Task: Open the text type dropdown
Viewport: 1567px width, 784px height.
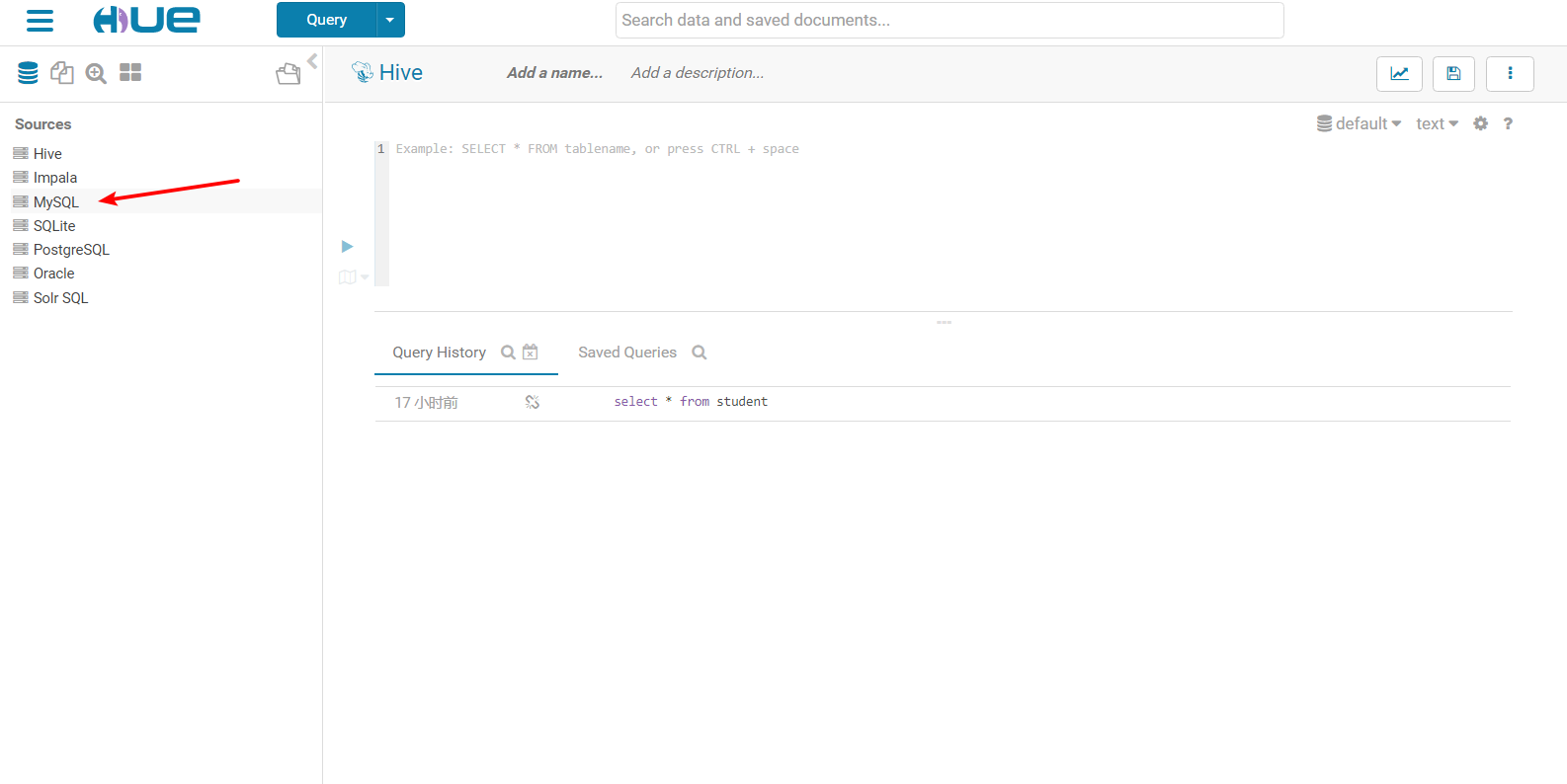Action: pos(1437,123)
